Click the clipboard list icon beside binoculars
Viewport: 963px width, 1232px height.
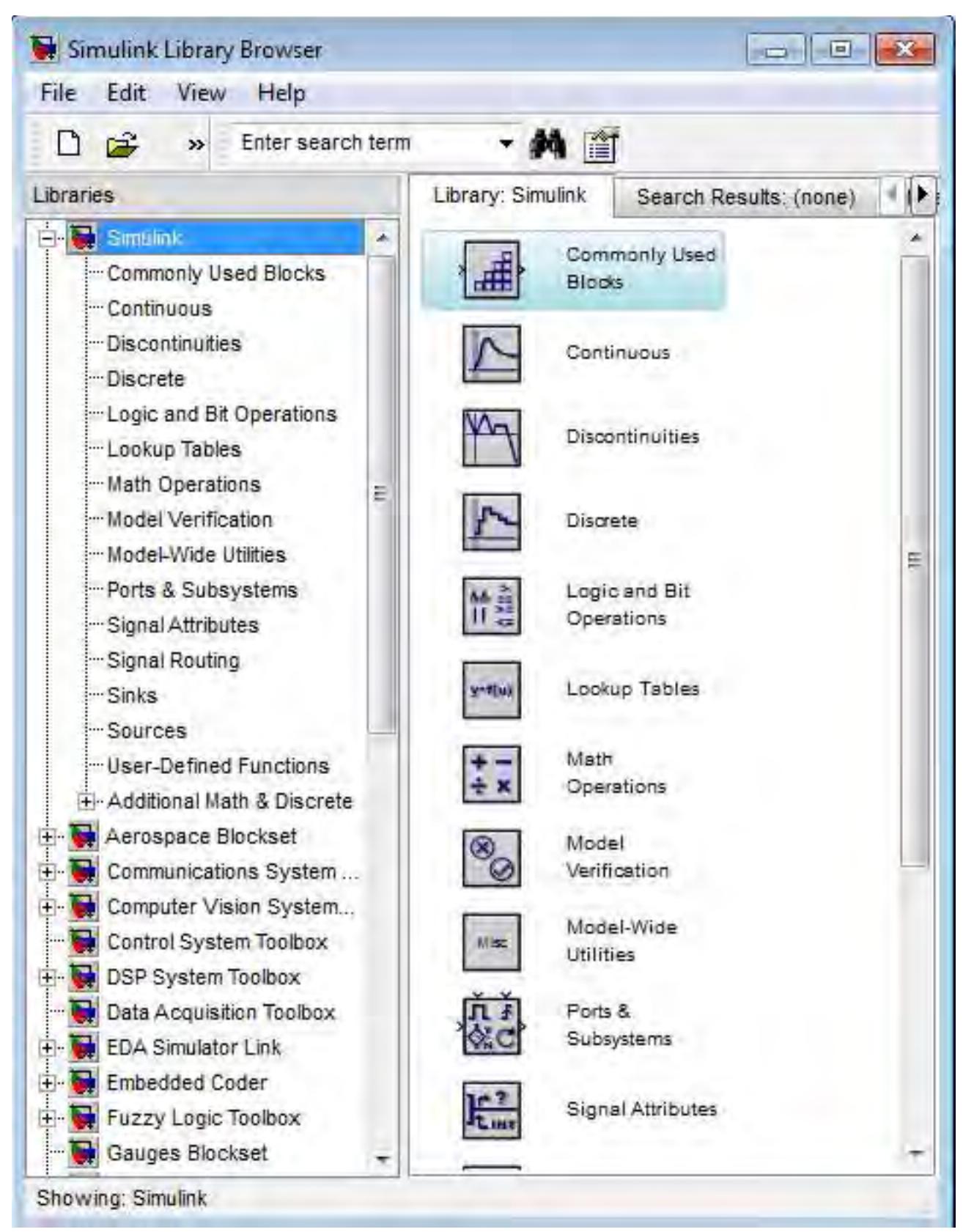(x=601, y=144)
